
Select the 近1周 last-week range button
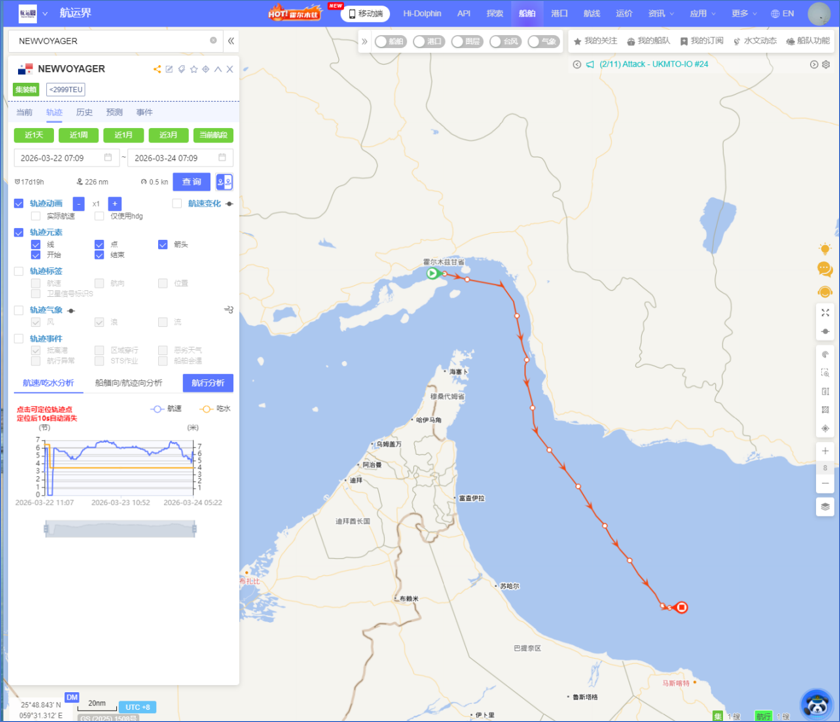[x=77, y=135]
